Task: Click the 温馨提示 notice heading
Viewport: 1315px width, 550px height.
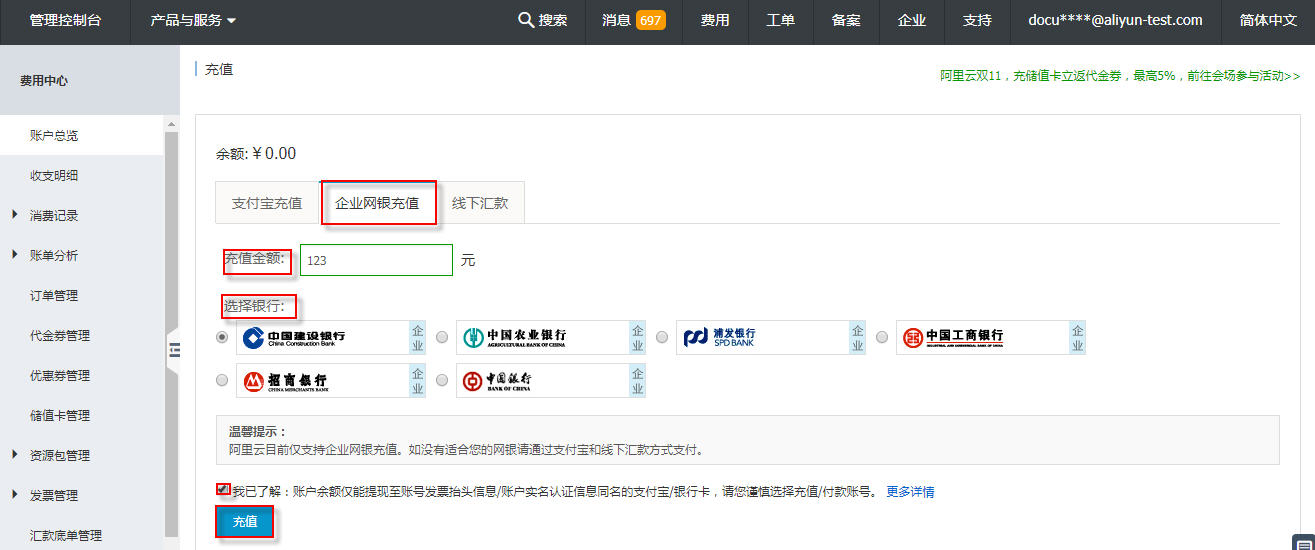Action: 258,431
